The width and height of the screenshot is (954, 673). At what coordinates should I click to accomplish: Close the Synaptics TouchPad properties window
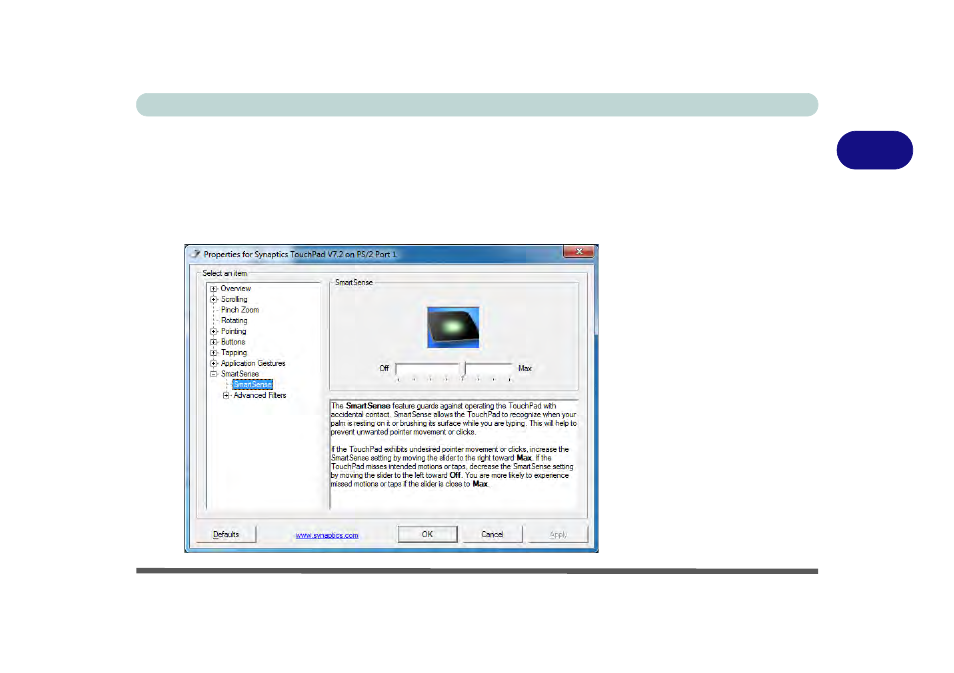[579, 251]
